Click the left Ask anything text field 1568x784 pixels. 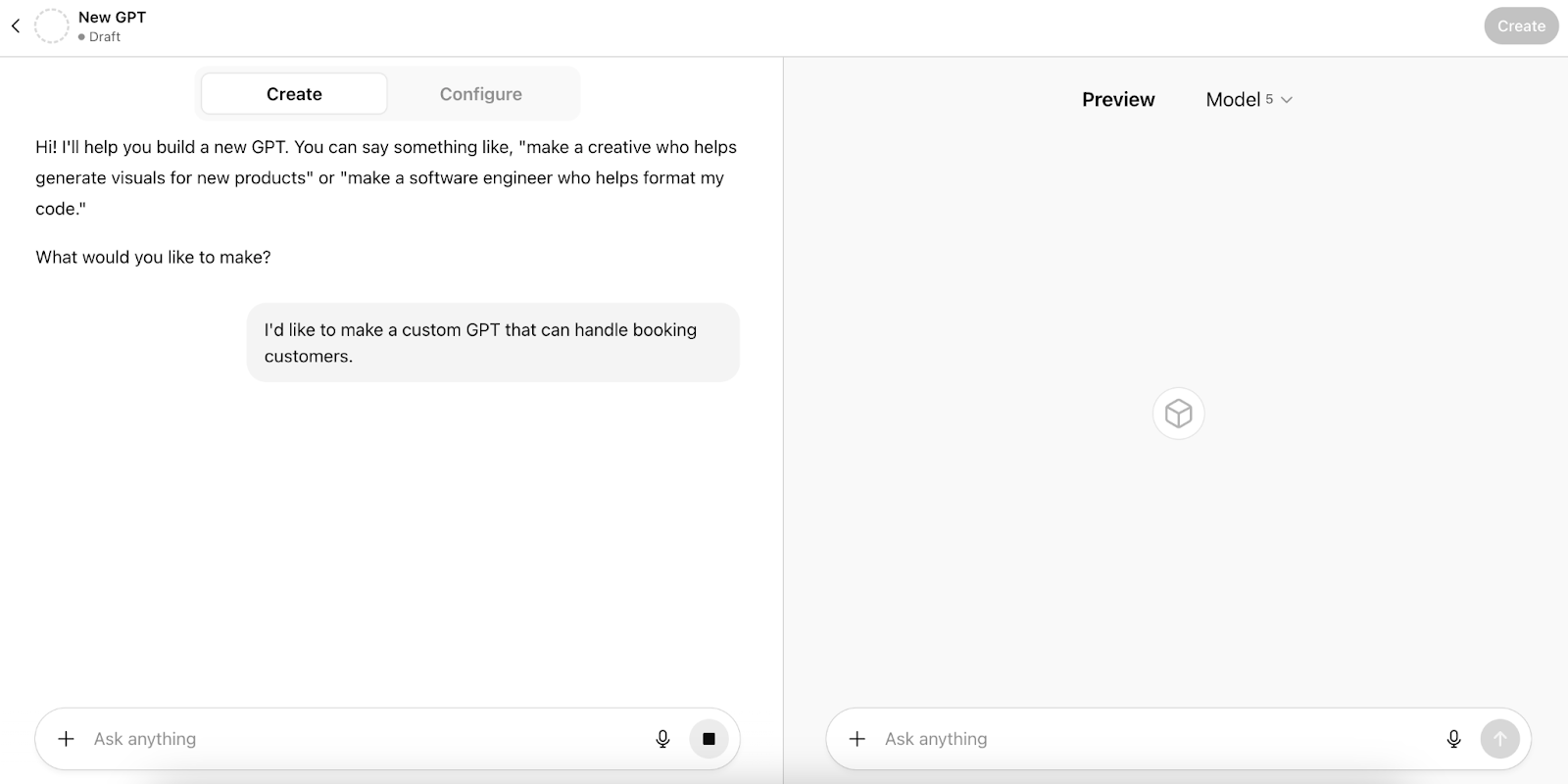(363, 739)
